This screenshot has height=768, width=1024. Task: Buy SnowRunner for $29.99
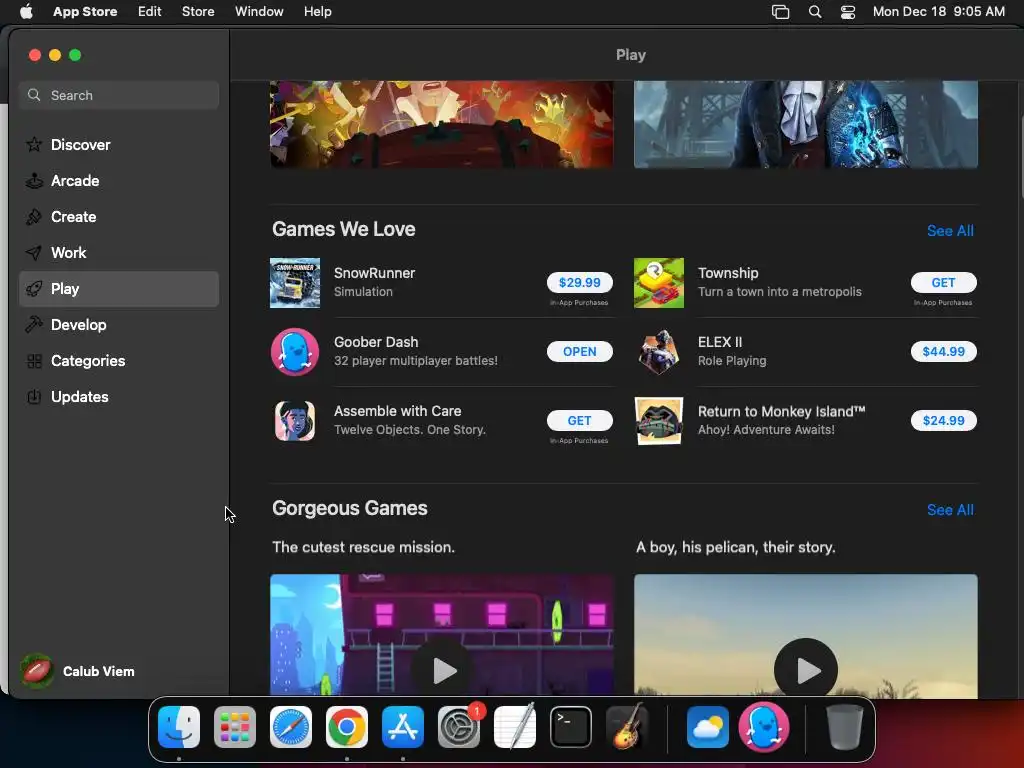point(580,282)
